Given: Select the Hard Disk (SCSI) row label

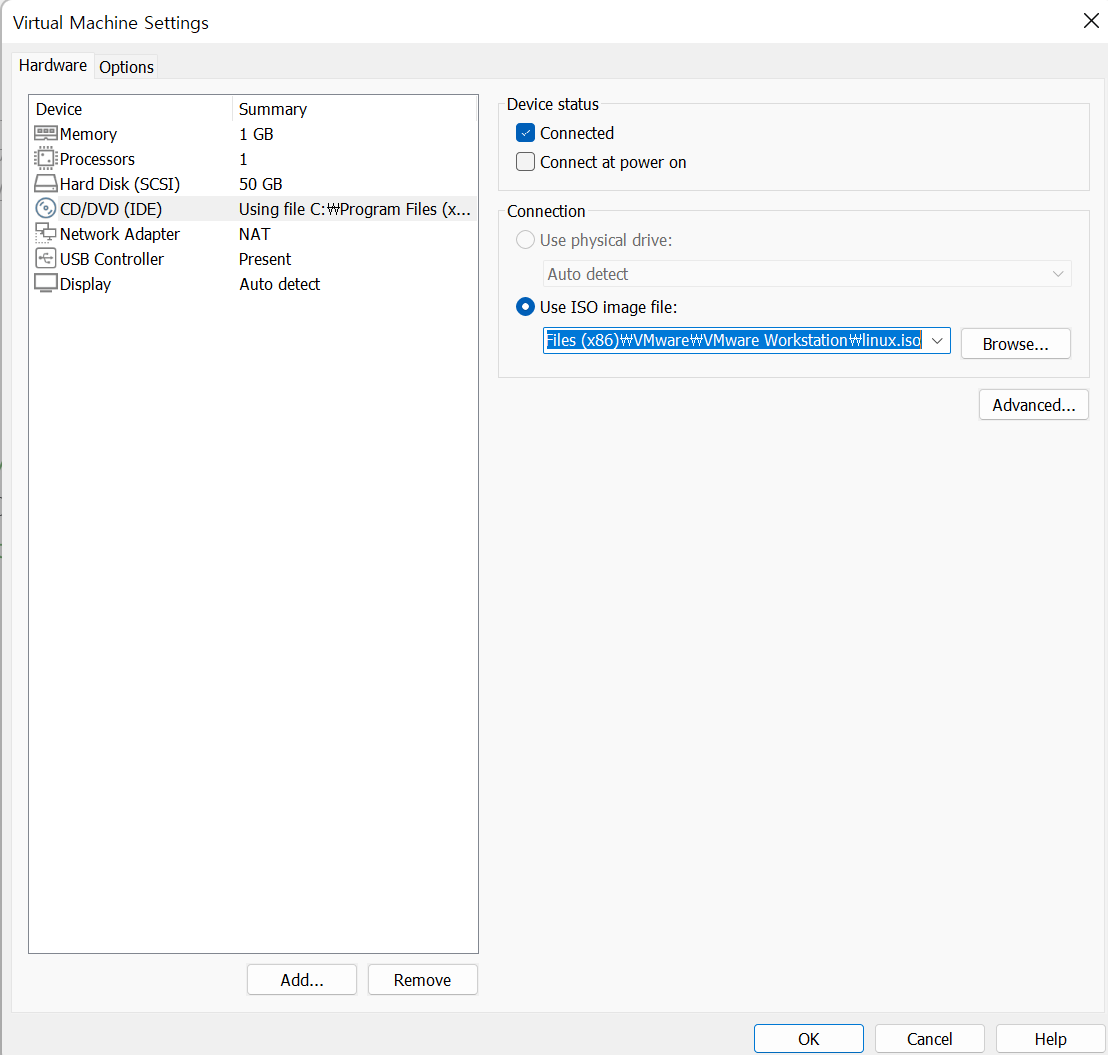Looking at the screenshot, I should (x=120, y=184).
